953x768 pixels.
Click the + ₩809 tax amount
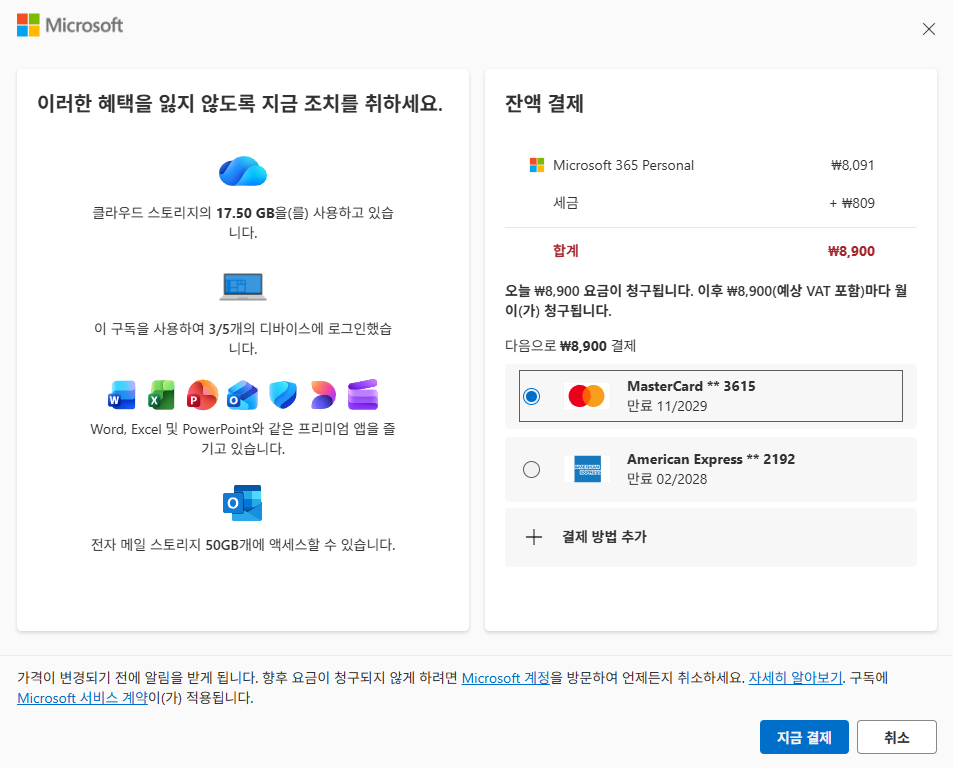pos(852,203)
